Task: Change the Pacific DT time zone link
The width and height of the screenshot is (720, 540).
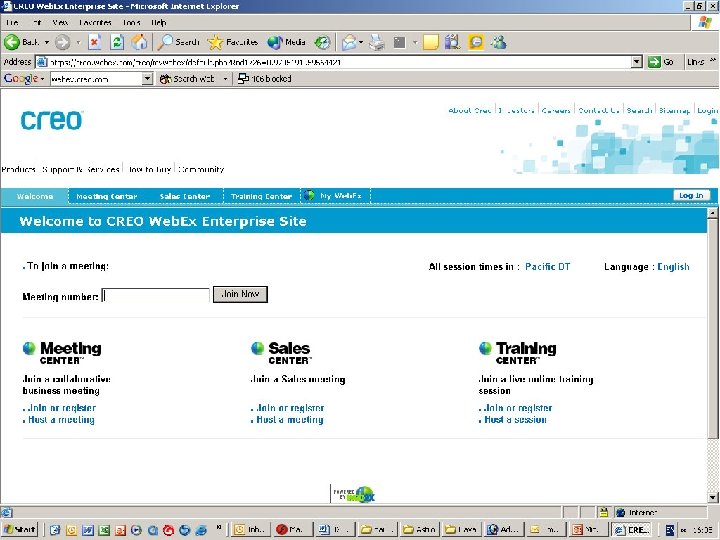Action: click(547, 267)
